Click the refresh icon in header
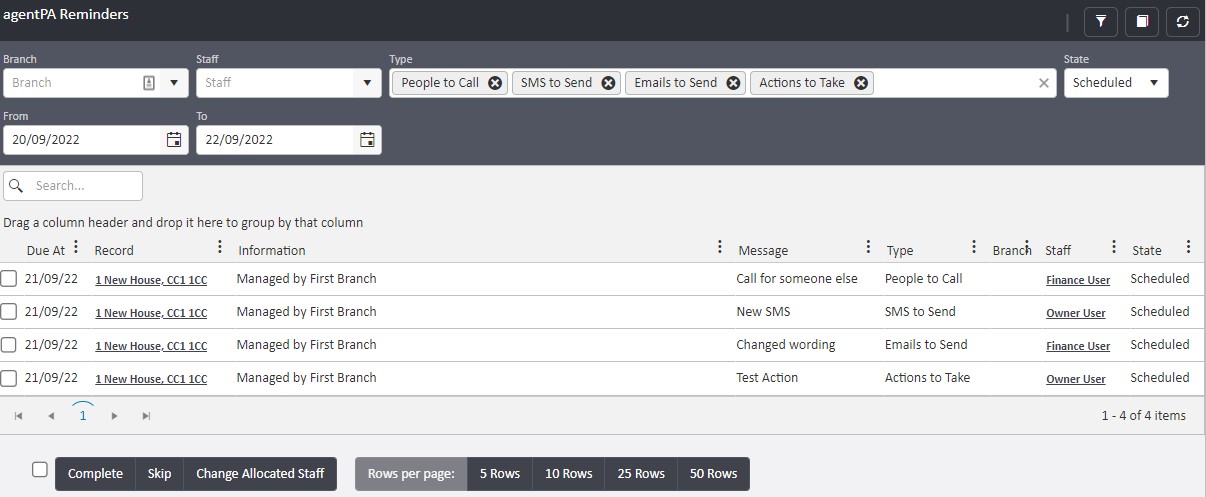Viewport: 1206px width, 497px height. (x=1182, y=21)
